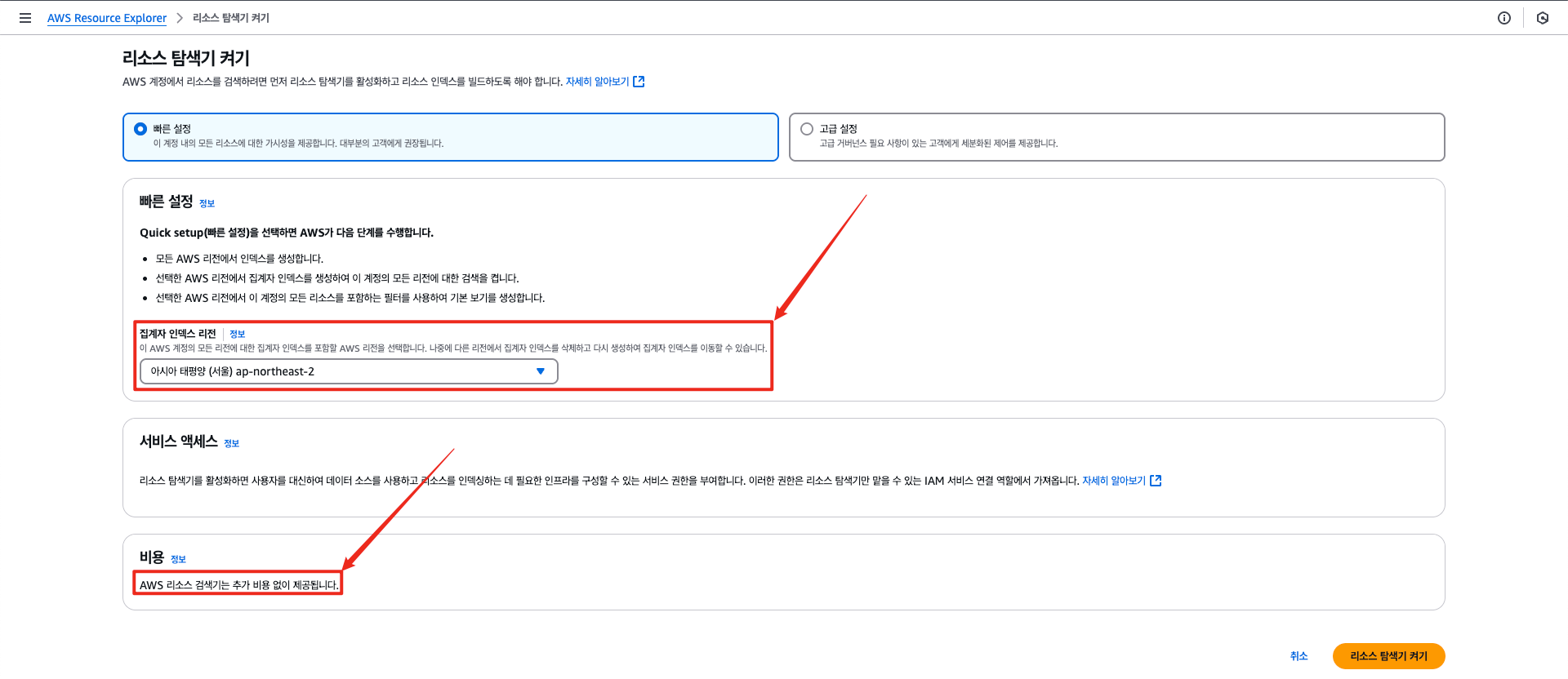
Task: Click 정보 link next to 비용 heading
Action: pos(178,559)
